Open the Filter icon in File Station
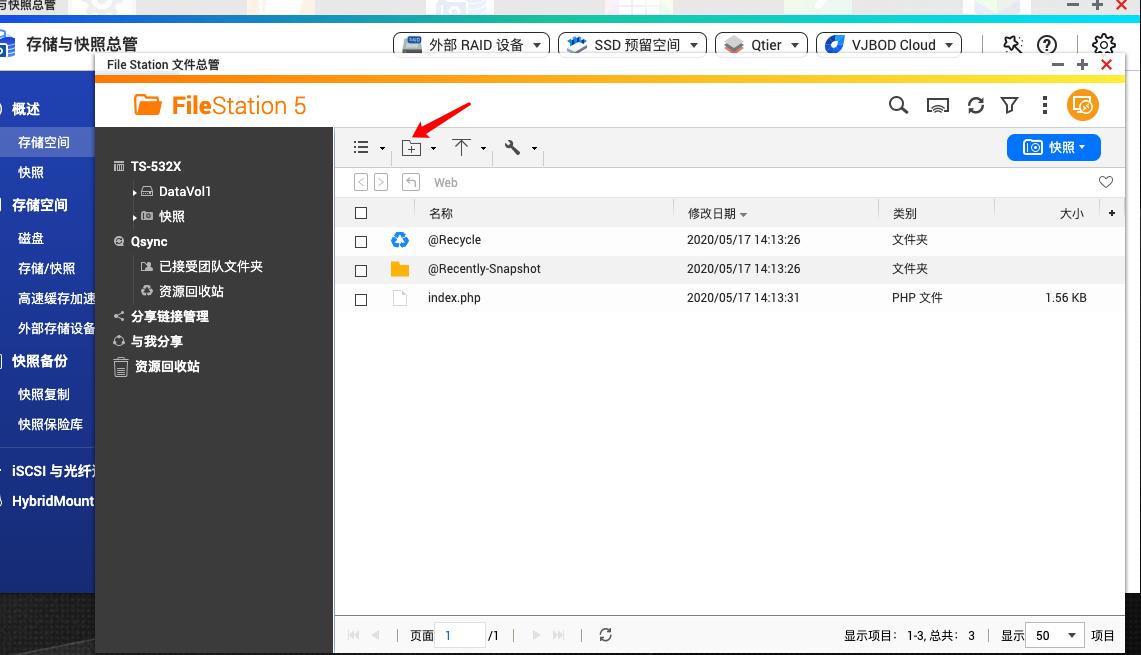 [x=1009, y=105]
